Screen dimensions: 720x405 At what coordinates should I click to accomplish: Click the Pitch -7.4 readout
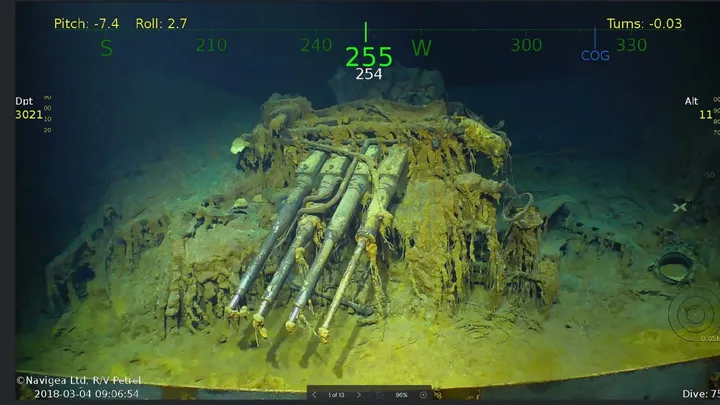85,23
